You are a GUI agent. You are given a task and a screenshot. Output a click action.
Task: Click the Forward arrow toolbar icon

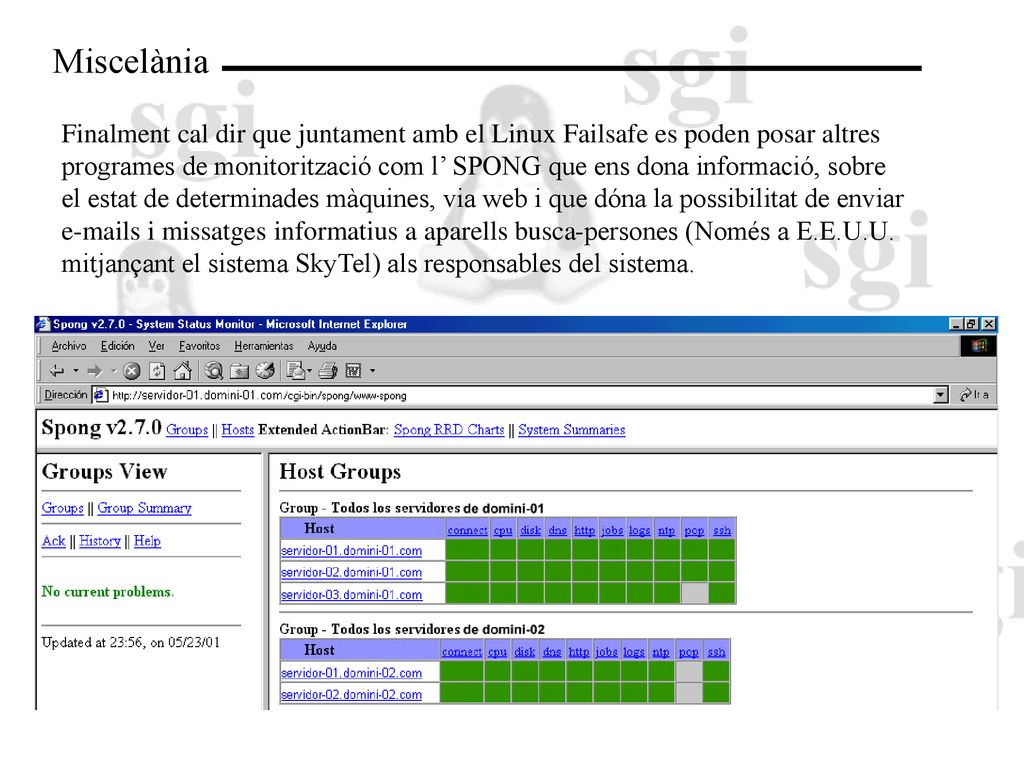[x=95, y=371]
